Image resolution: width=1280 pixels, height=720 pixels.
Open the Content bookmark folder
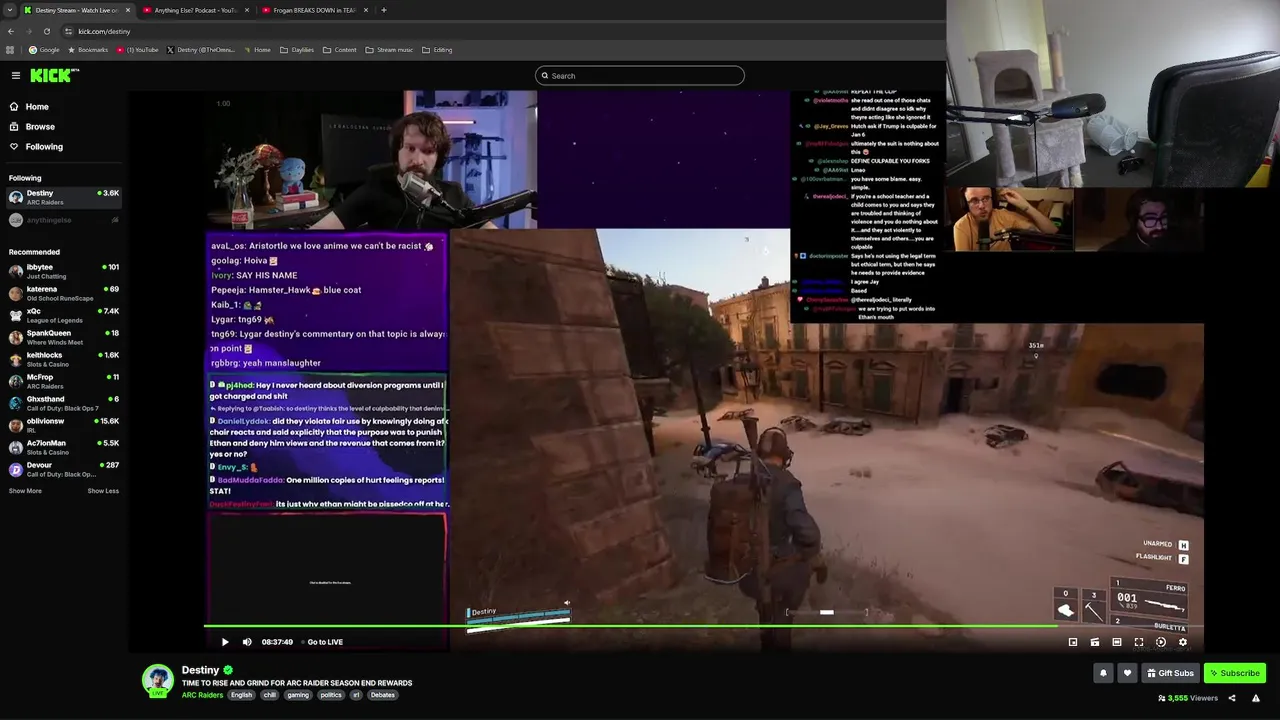tap(340, 50)
